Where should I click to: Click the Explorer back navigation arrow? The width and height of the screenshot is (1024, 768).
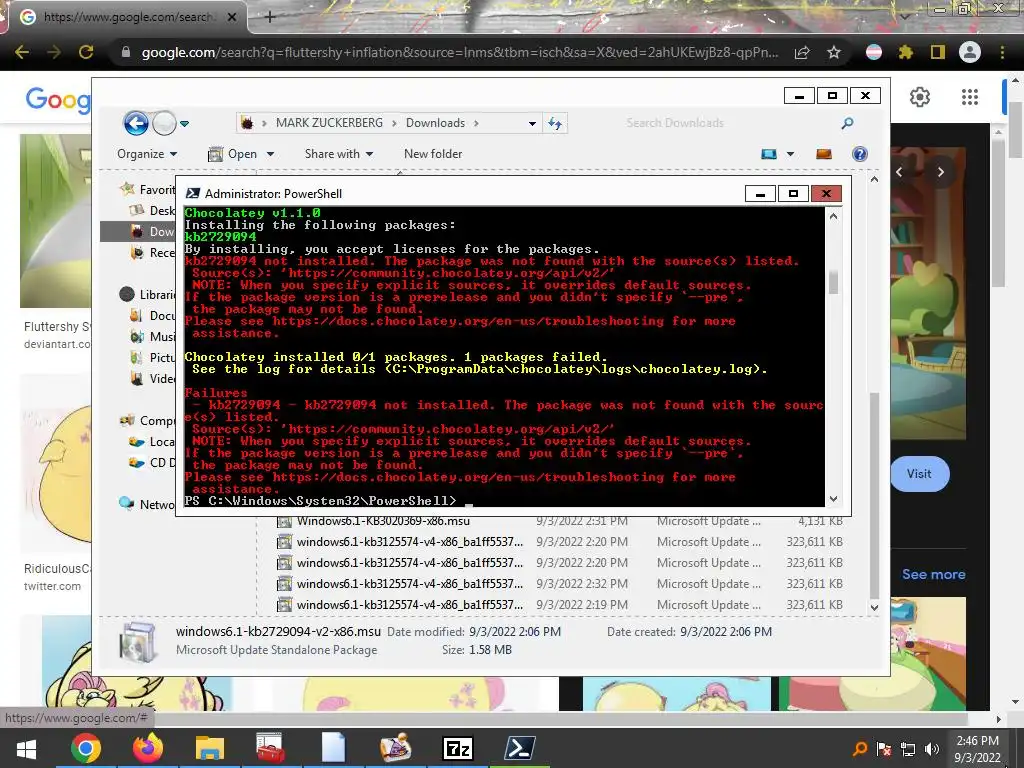click(136, 123)
